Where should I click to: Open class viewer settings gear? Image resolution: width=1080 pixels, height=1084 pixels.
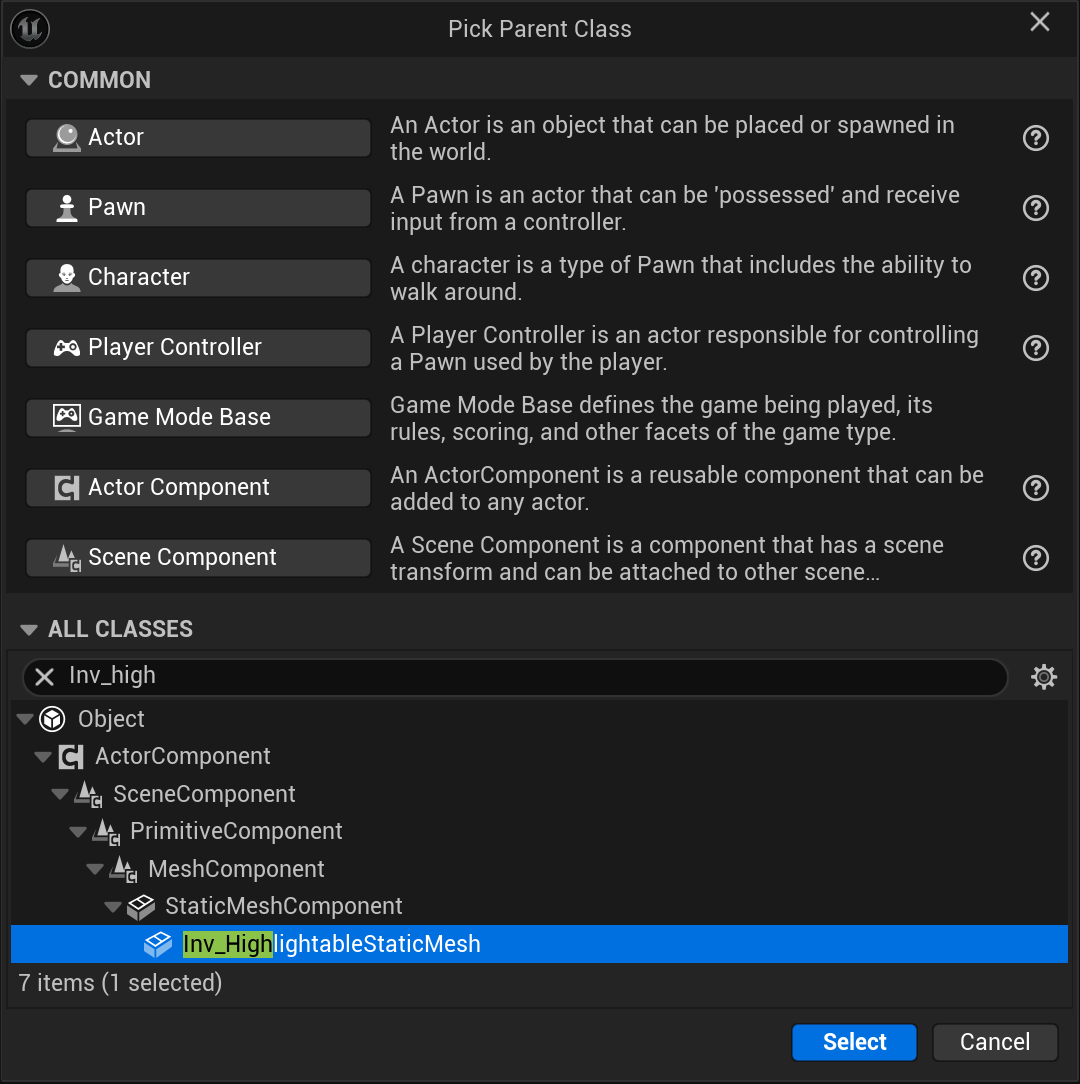1044,677
